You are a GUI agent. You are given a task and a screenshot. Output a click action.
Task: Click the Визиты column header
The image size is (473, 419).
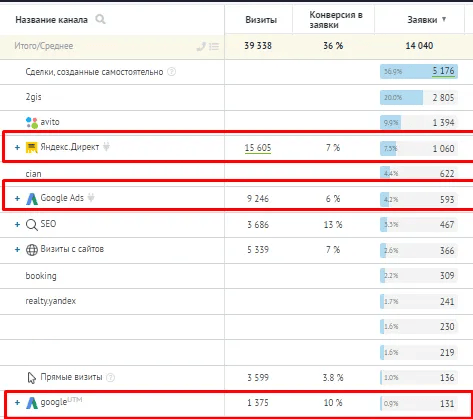pyautogui.click(x=261, y=20)
